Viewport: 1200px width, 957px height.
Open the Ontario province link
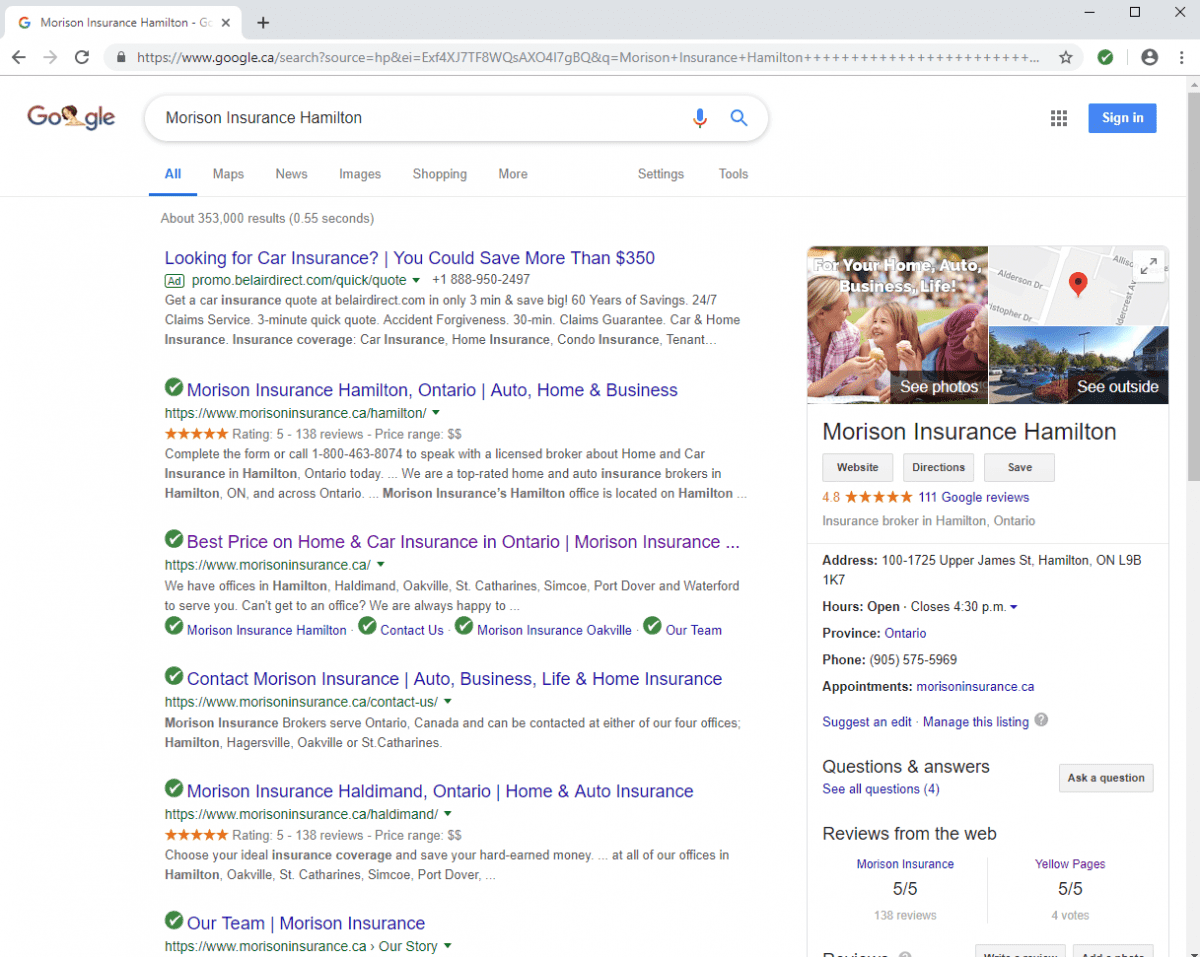point(905,633)
